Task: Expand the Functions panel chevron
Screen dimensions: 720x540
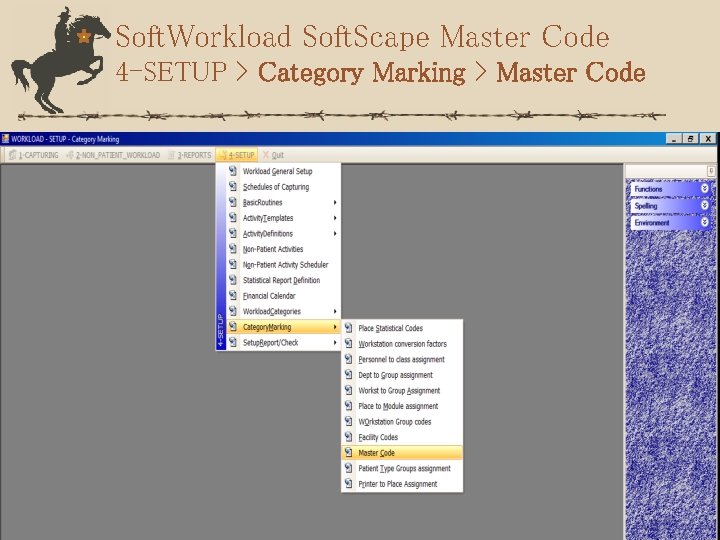Action: tap(704, 189)
